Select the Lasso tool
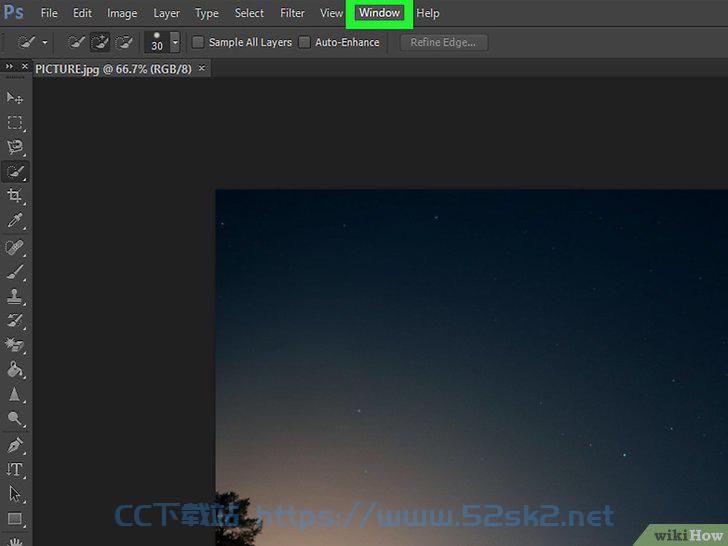 pyautogui.click(x=14, y=147)
